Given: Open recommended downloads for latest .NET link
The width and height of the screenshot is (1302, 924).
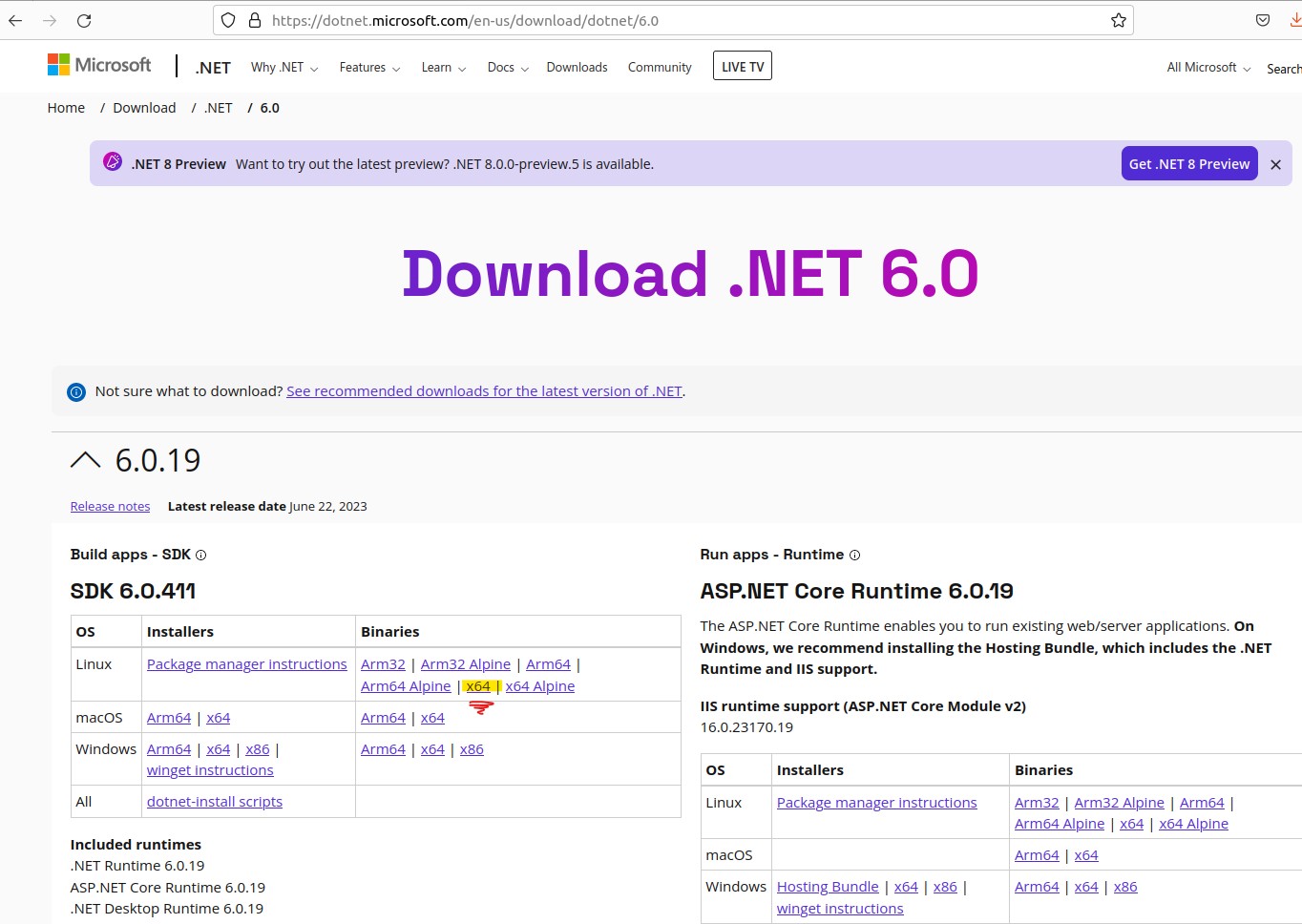Looking at the screenshot, I should [x=484, y=391].
